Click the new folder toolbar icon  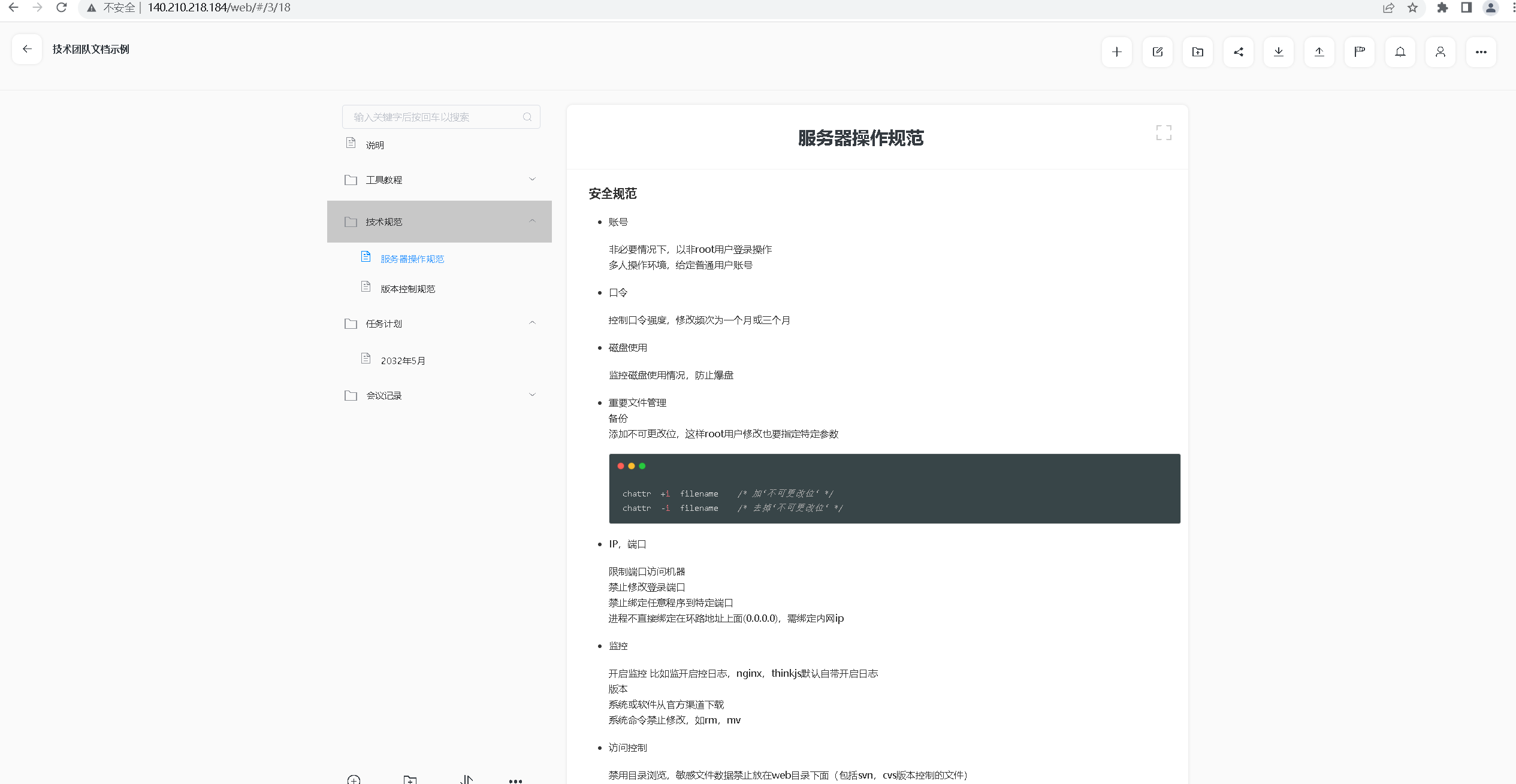[1197, 52]
